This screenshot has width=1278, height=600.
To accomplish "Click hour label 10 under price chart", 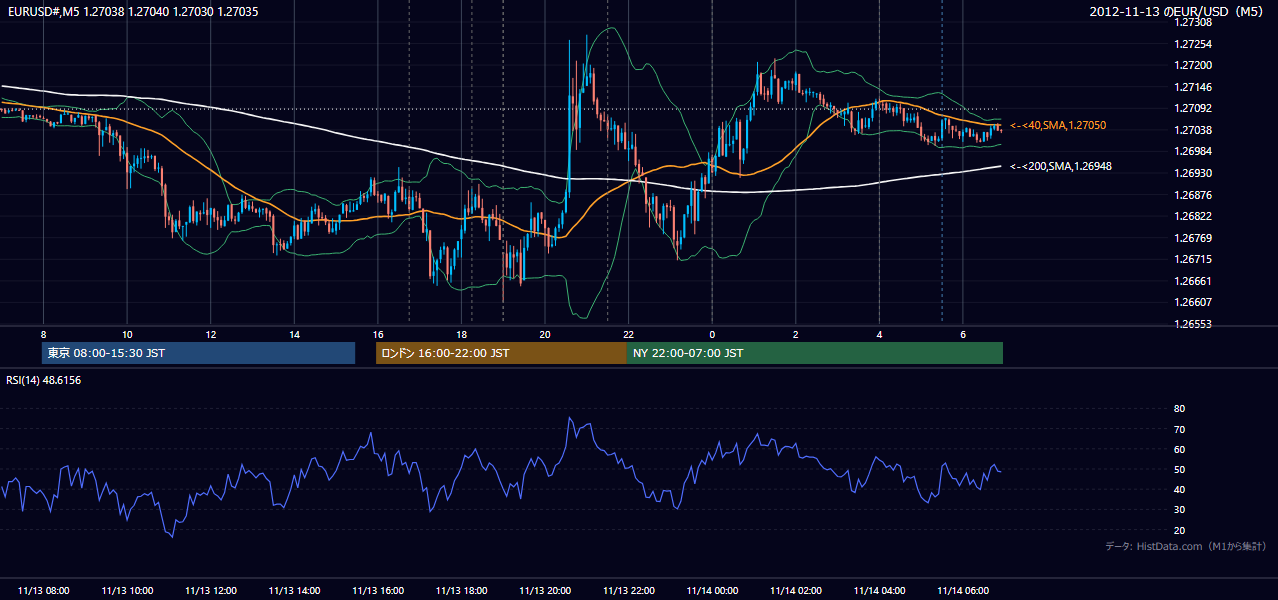I will click(x=127, y=334).
